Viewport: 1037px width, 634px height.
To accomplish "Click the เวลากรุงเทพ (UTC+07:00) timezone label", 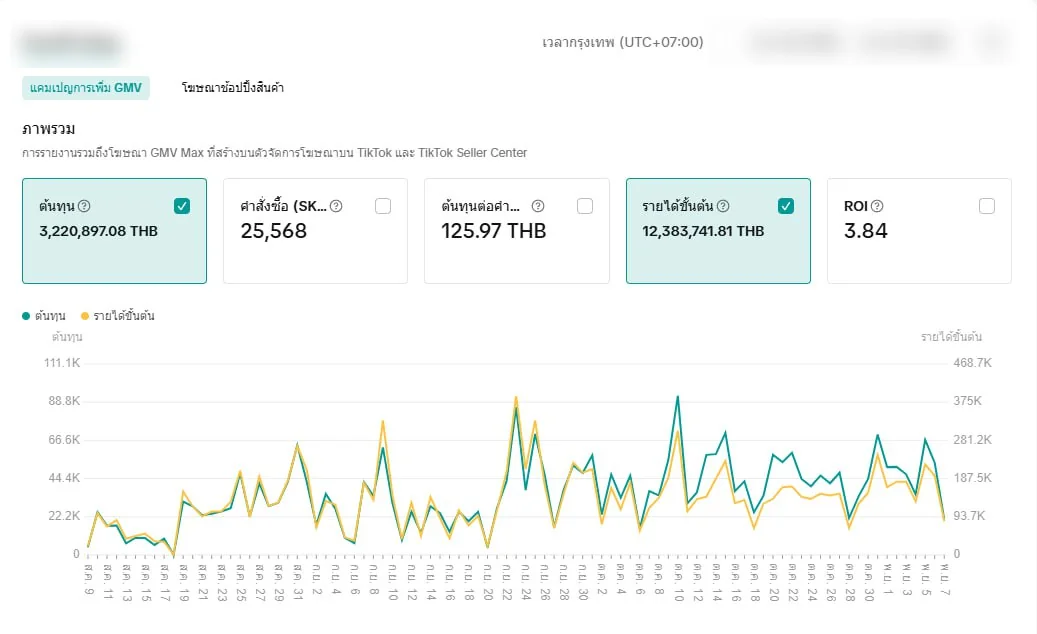I will [622, 42].
